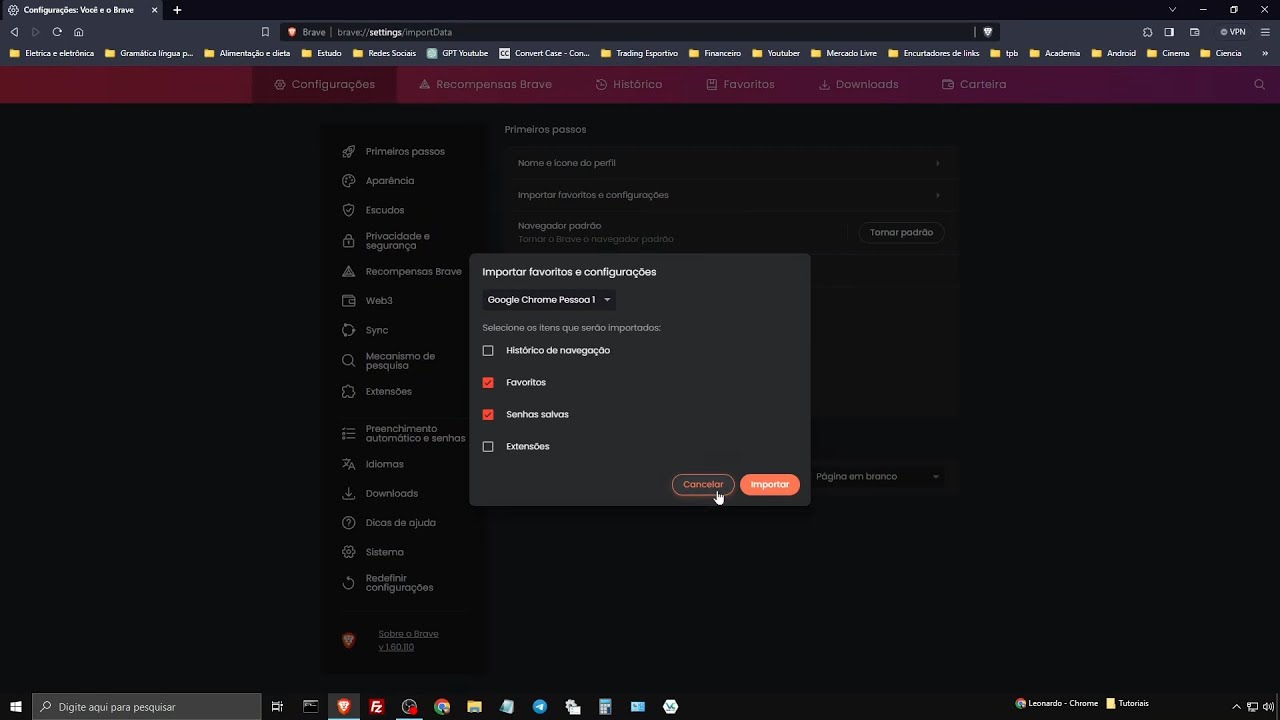Screen dimensions: 1280x720
Task: Open Mecanismo de pesquisa in sidebar
Action: 389,361
